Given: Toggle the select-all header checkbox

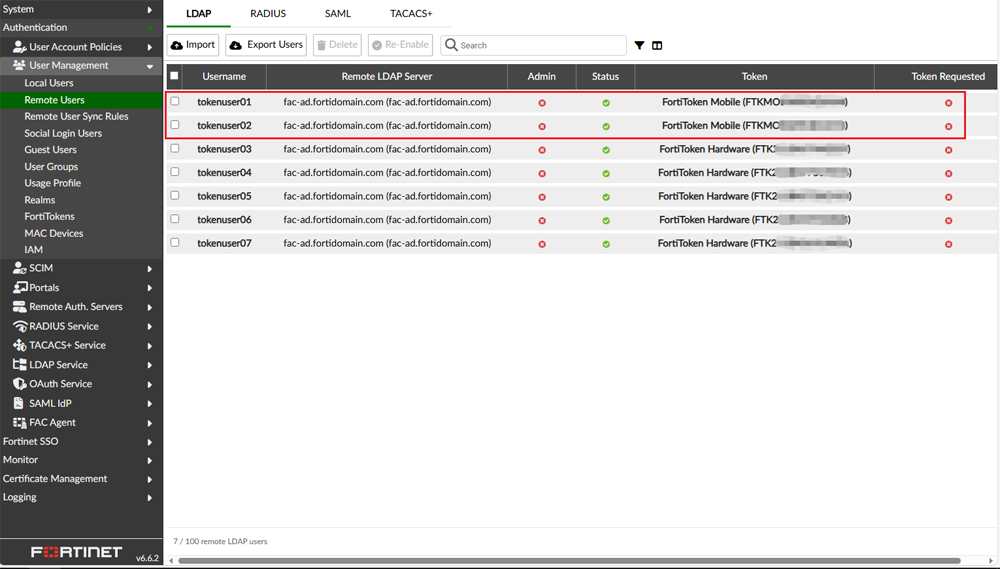Looking at the screenshot, I should tap(175, 76).
